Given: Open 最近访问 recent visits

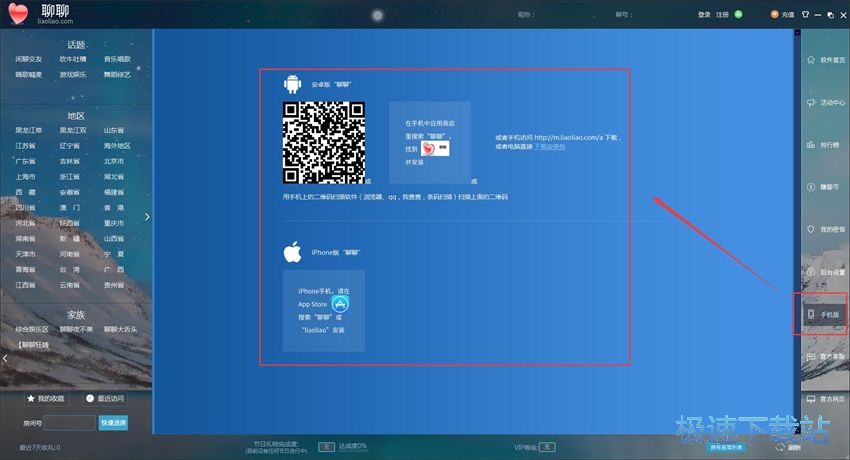Looking at the screenshot, I should (x=105, y=398).
